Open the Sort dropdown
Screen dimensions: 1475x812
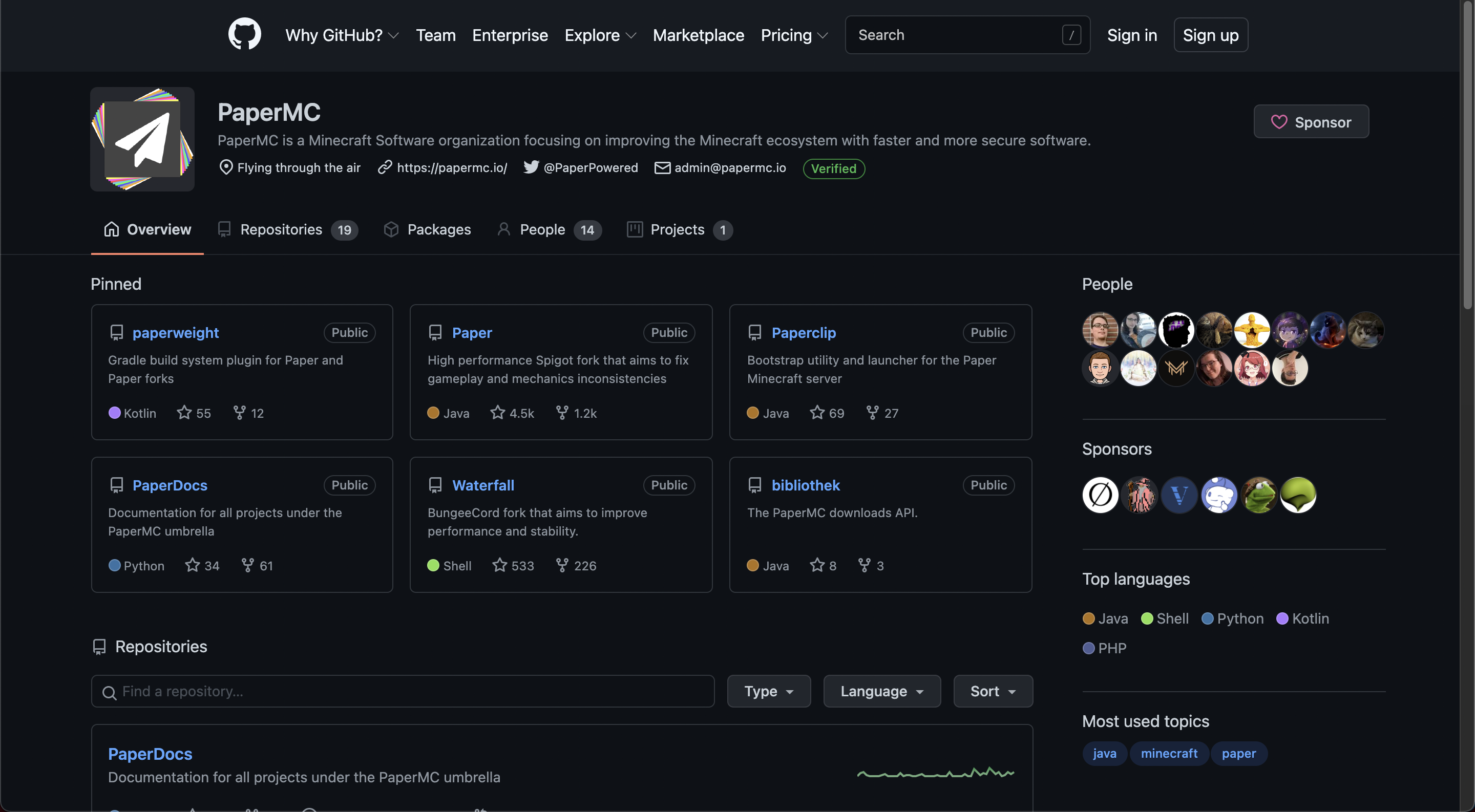click(x=993, y=691)
